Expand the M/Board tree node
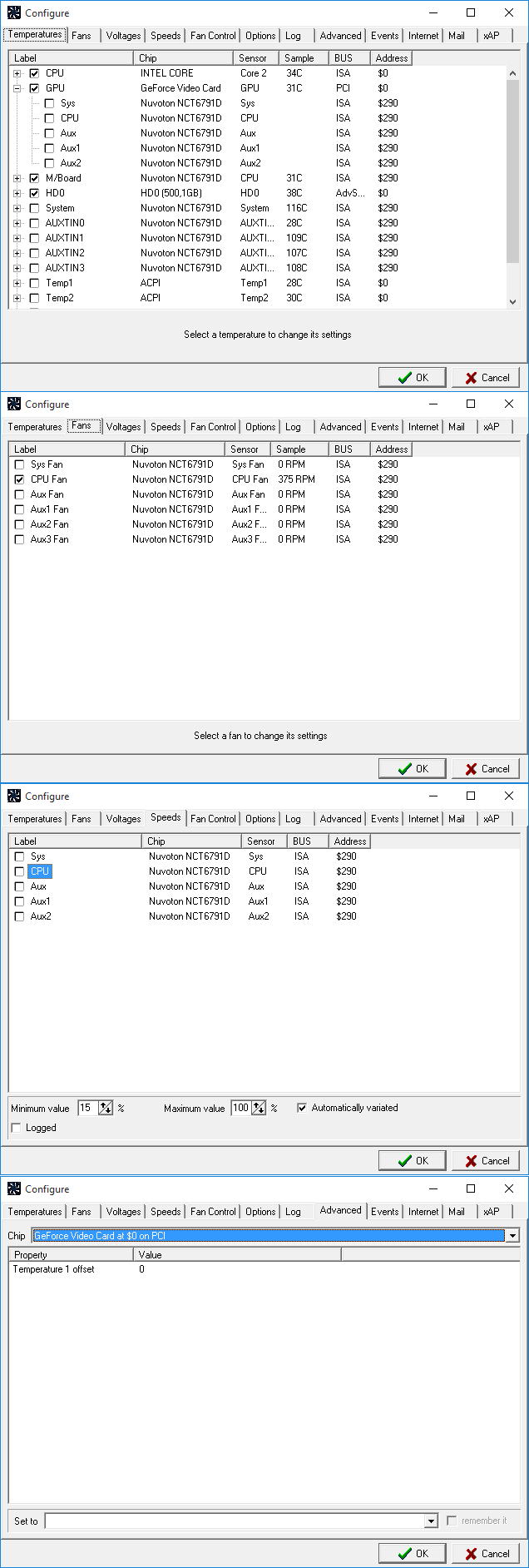The height and width of the screenshot is (1568, 529). [17, 178]
